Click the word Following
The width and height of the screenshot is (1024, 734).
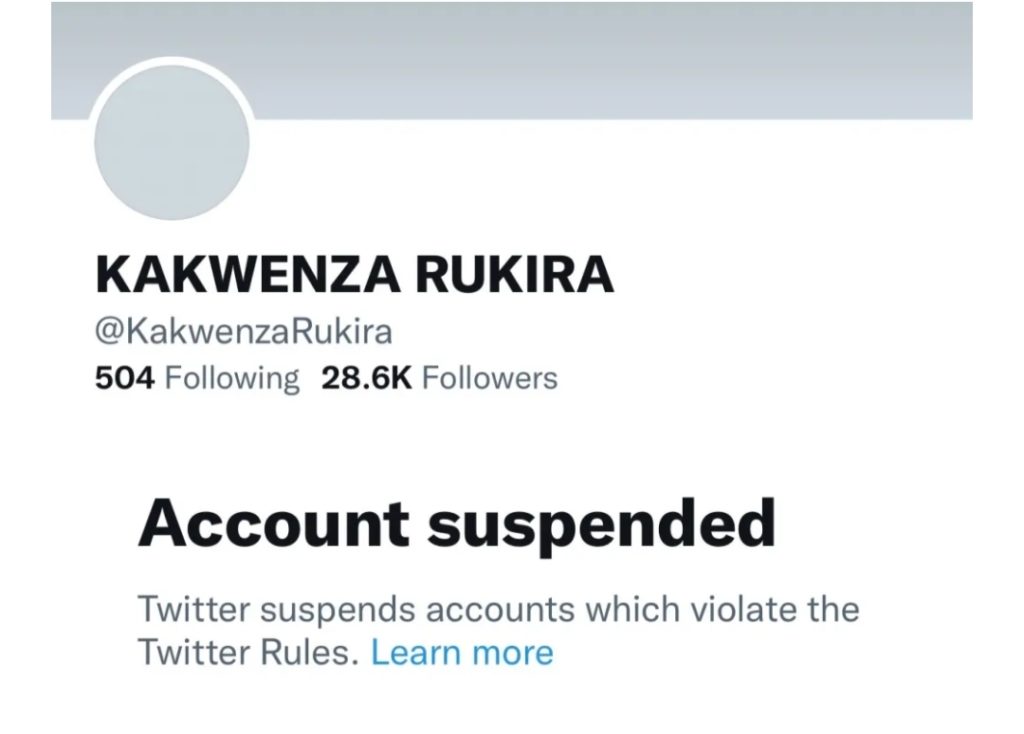point(231,379)
